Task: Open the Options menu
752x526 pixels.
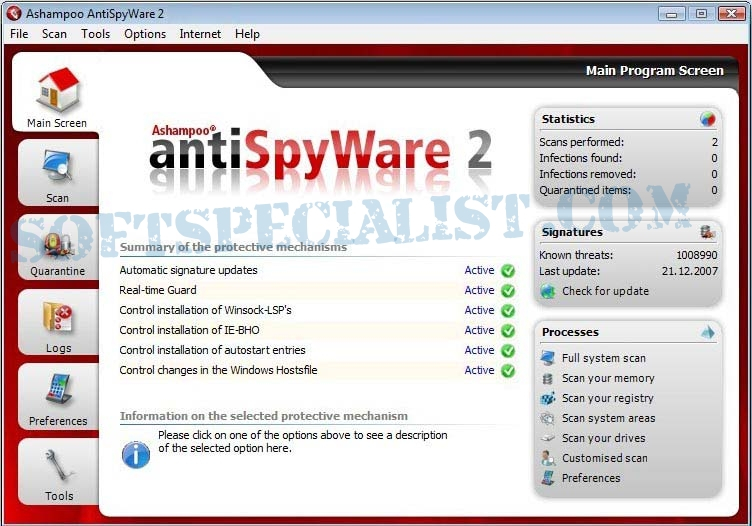Action: click(x=145, y=34)
